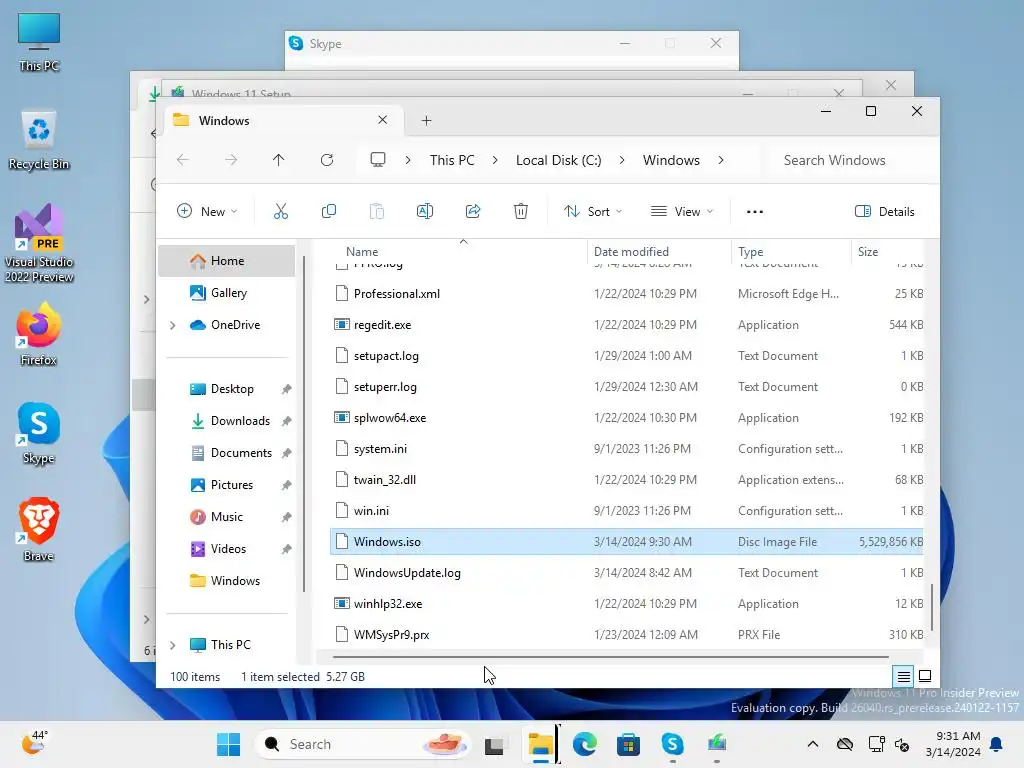Click the Delete trash can icon
The height and width of the screenshot is (768, 1024).
point(520,211)
